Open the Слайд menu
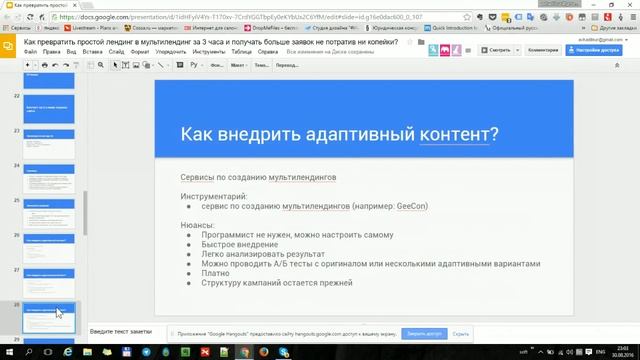The width and height of the screenshot is (640, 360). (116, 52)
